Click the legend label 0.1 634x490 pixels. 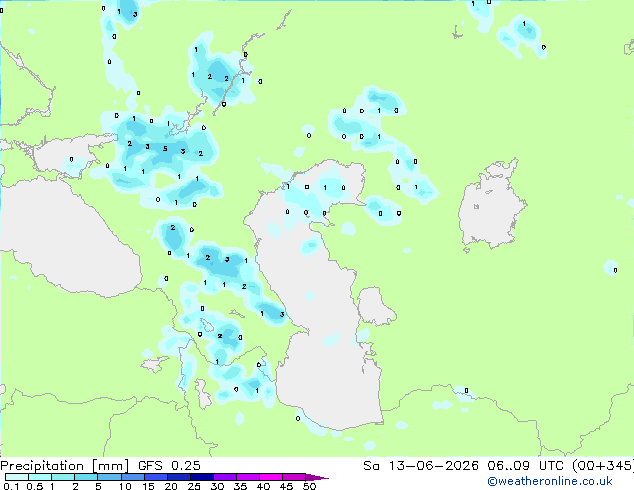pyautogui.click(x=12, y=486)
